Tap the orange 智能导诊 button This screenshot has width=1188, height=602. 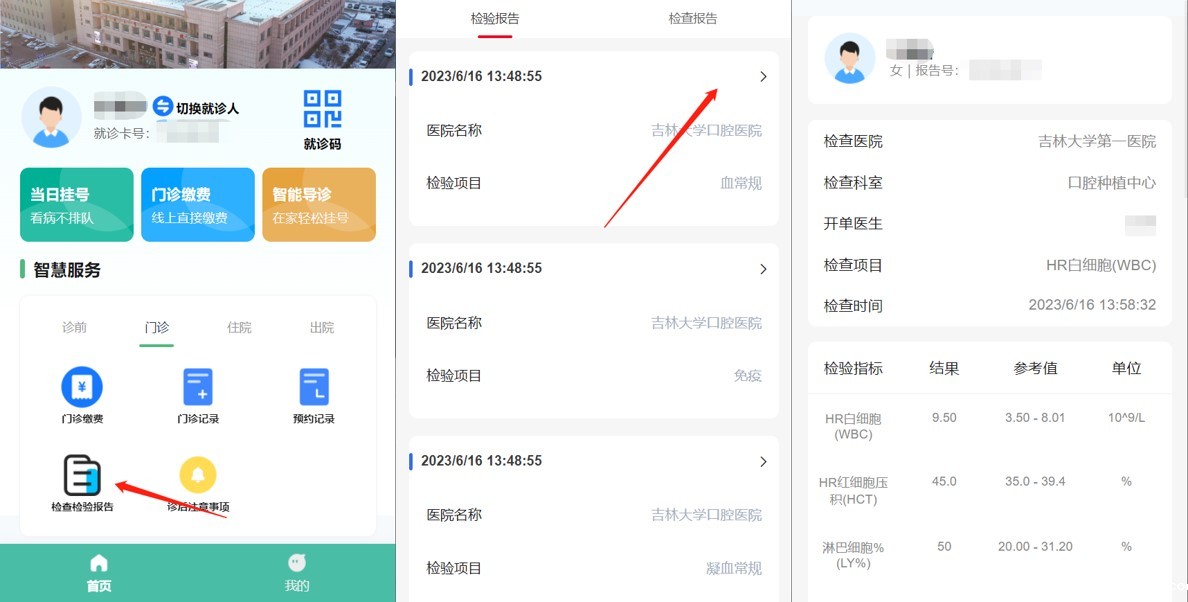click(318, 205)
